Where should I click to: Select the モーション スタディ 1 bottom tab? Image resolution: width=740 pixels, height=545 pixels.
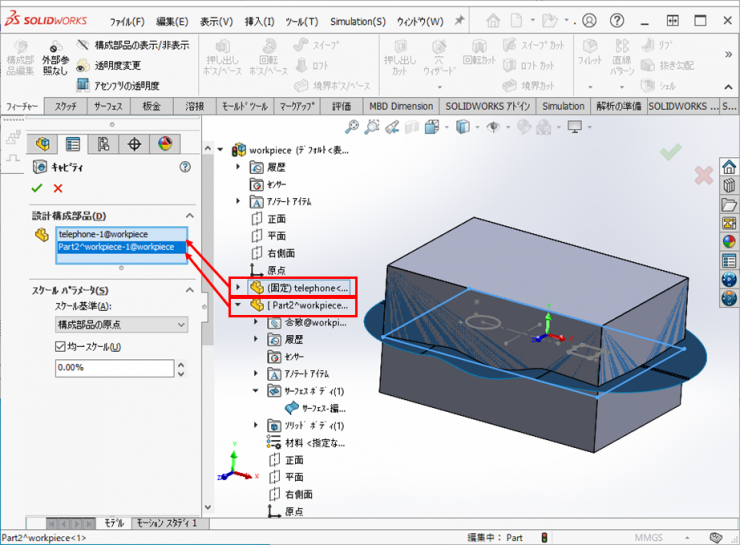pos(166,523)
